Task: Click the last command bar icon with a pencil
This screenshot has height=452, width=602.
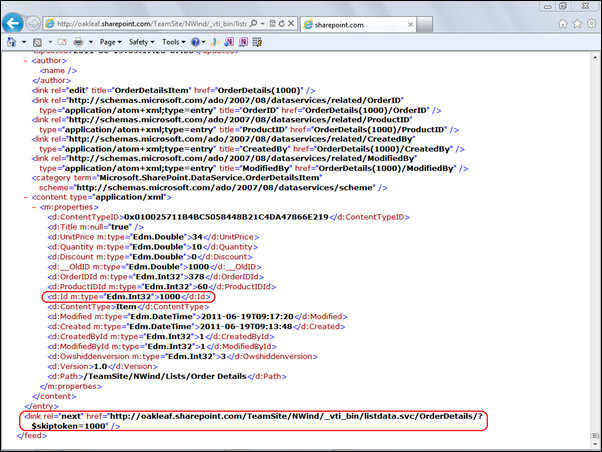Action: click(257, 42)
